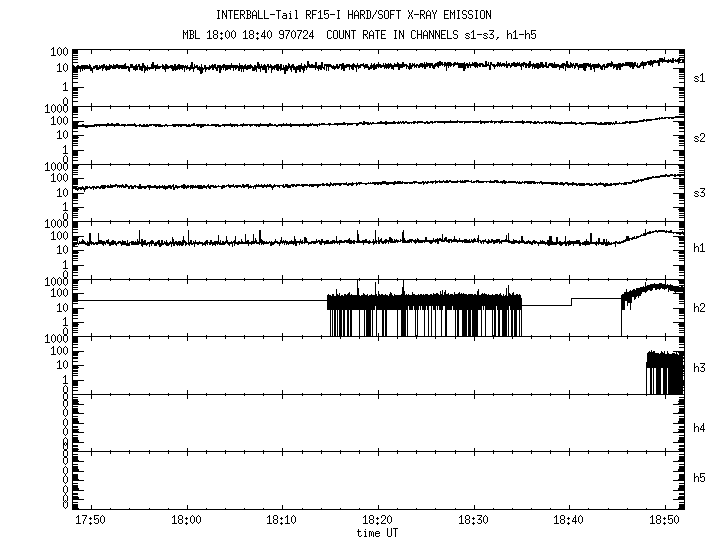Click the 18:50 time axis label
720x550 pixels.
pos(664,521)
